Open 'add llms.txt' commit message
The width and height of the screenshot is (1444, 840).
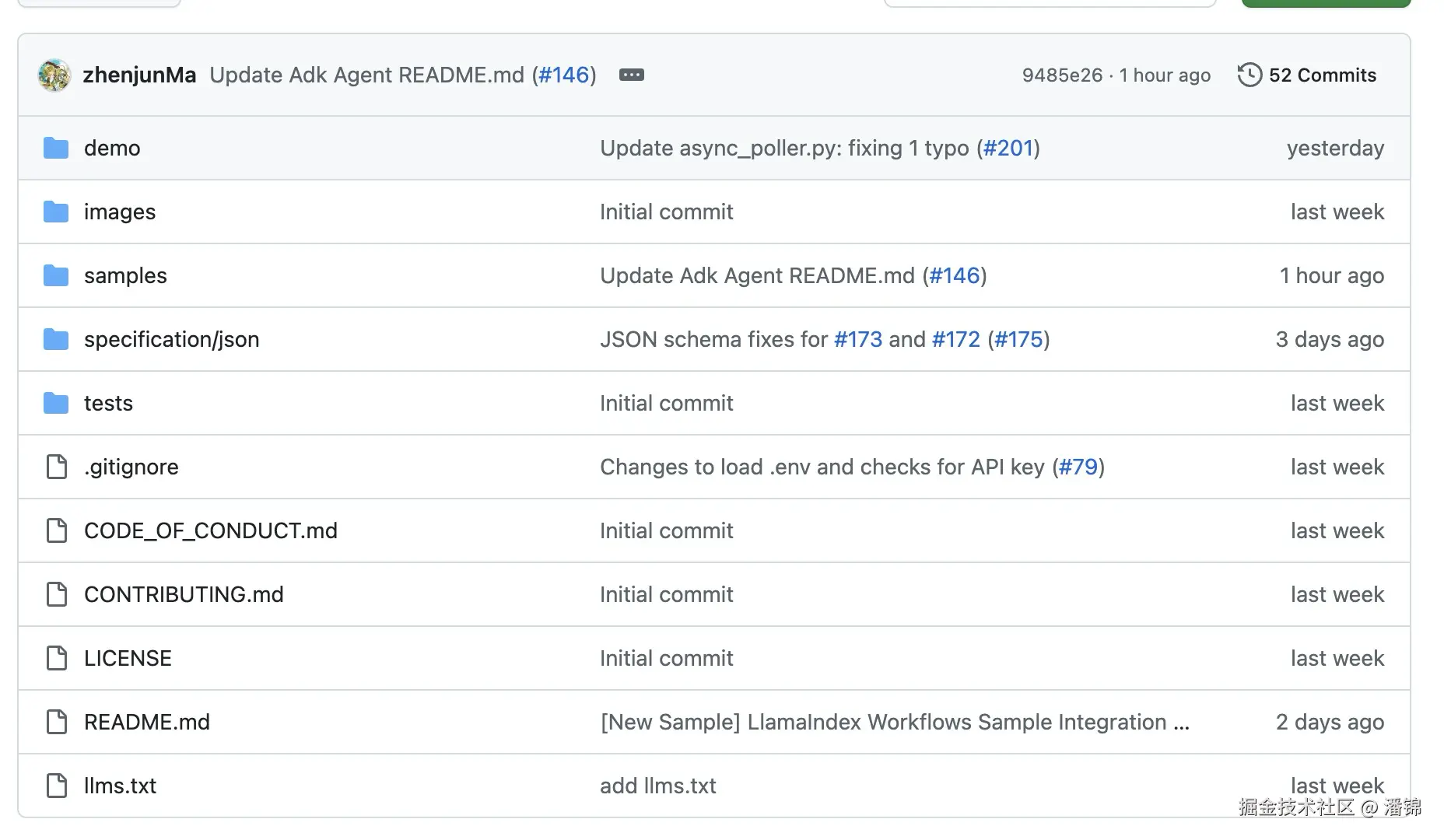[x=658, y=786]
